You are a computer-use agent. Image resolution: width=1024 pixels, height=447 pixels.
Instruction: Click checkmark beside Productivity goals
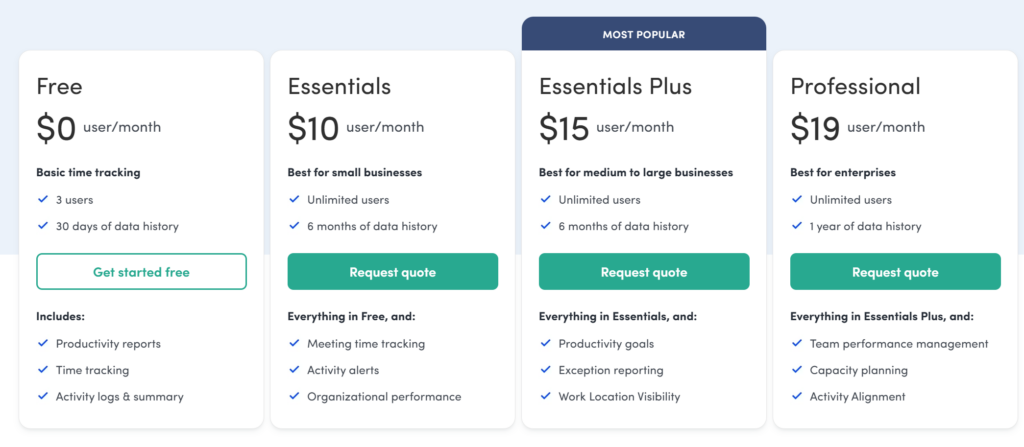click(545, 344)
